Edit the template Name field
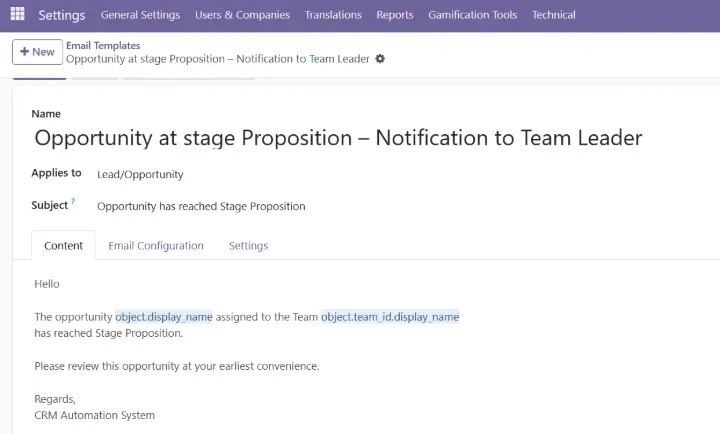The height and width of the screenshot is (434, 720). coord(338,138)
